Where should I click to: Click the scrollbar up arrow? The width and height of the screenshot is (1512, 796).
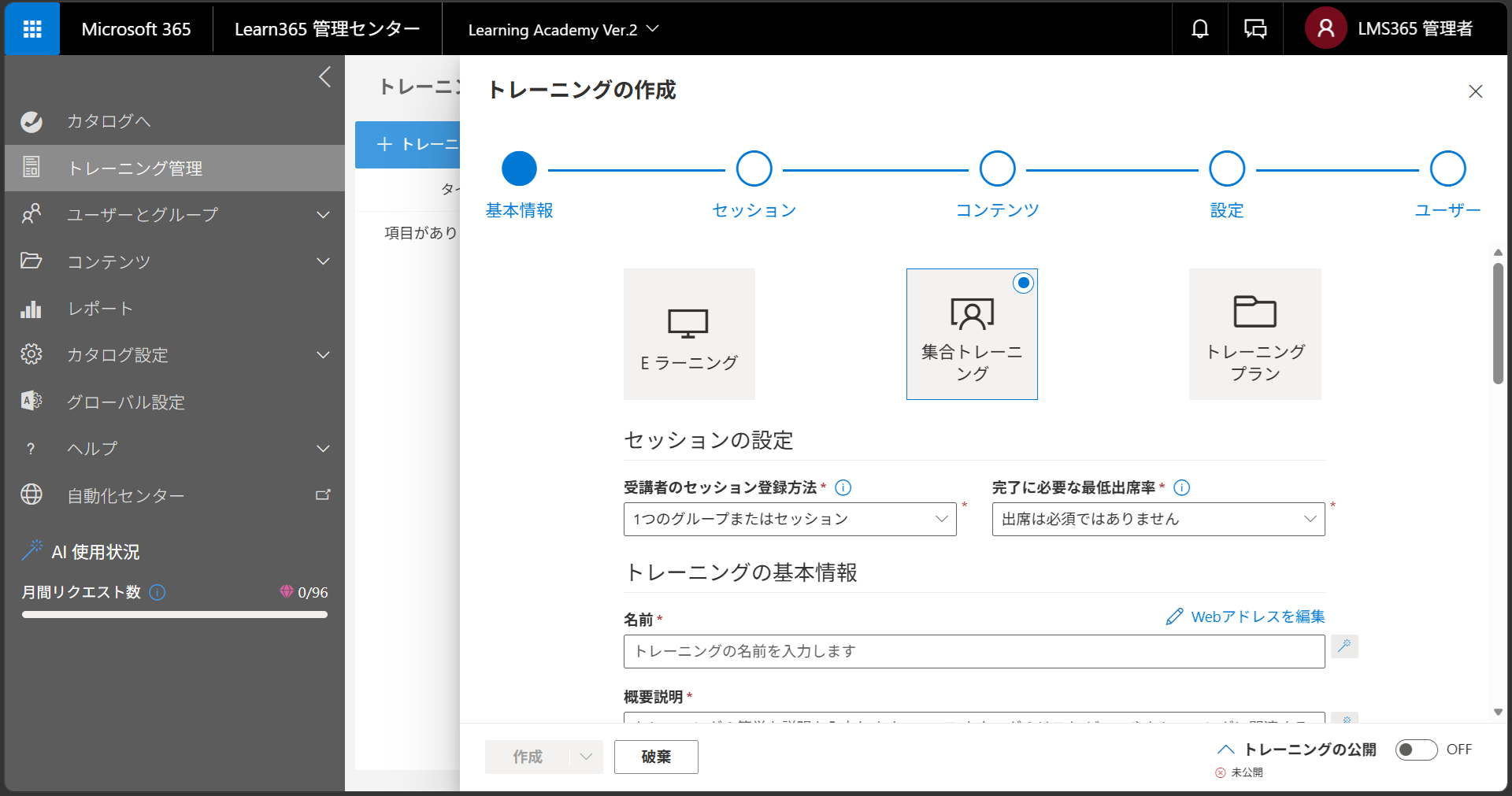tap(1498, 253)
